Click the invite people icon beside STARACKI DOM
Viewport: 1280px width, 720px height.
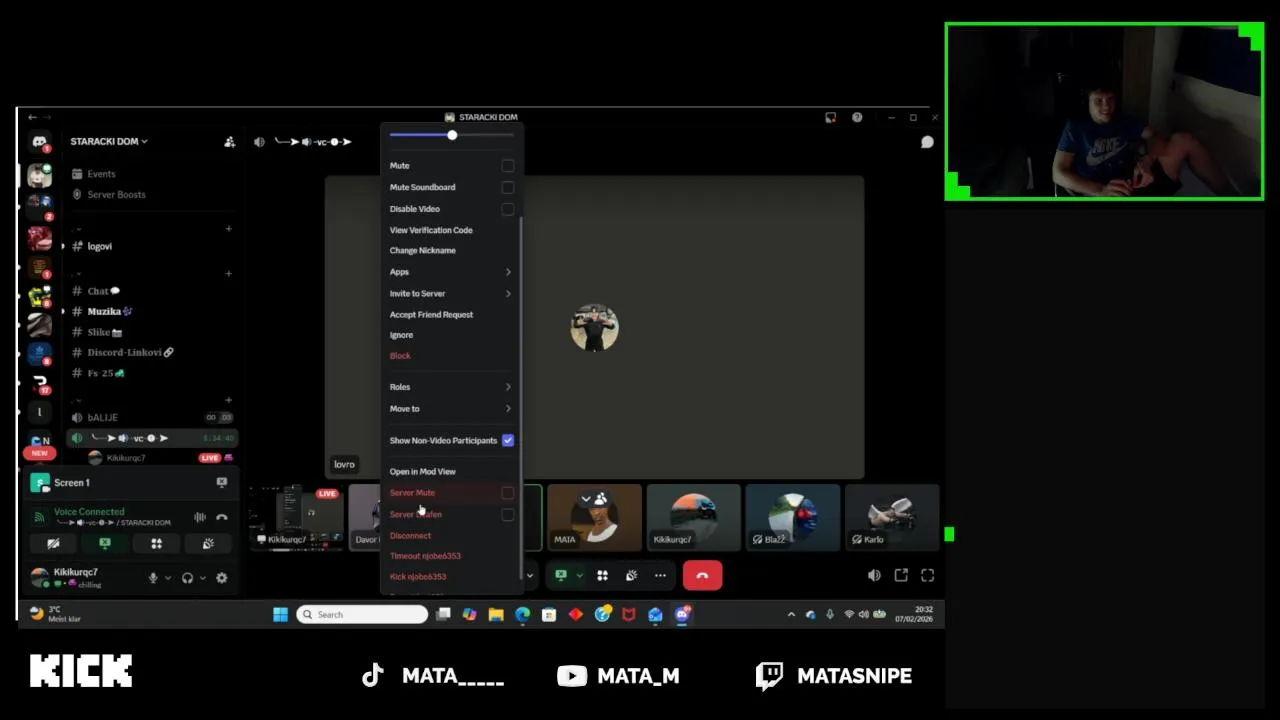[x=229, y=142]
